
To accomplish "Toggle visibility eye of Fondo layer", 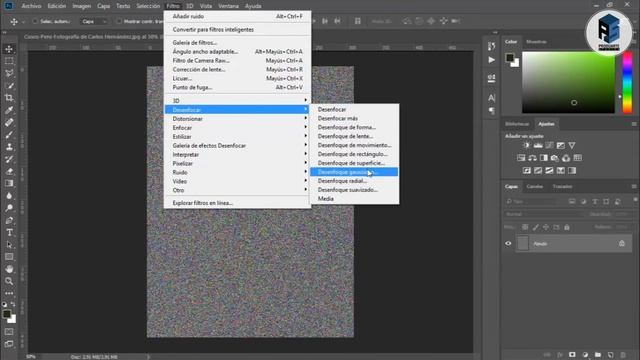I will click(x=508, y=244).
